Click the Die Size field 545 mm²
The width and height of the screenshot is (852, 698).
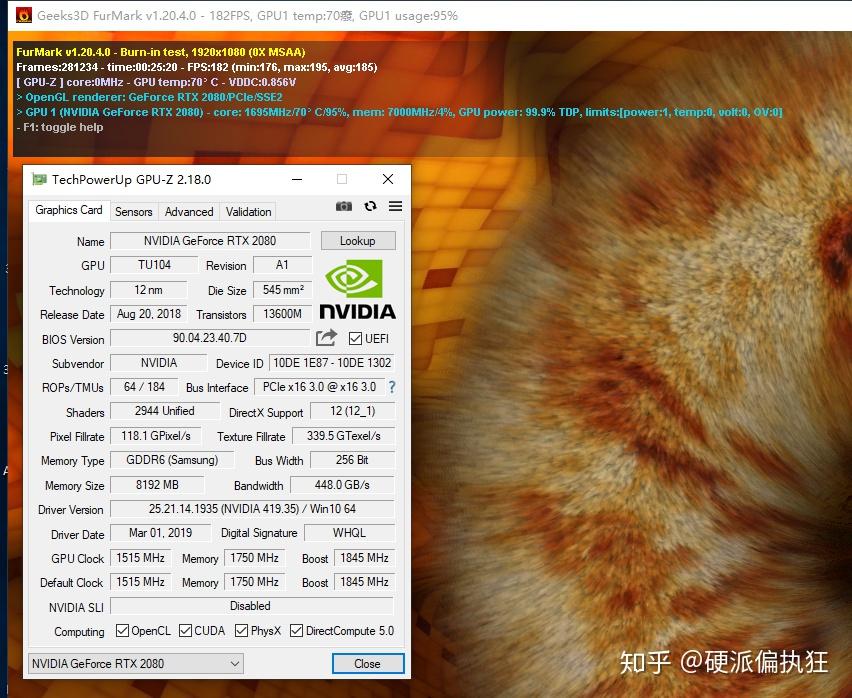click(283, 290)
